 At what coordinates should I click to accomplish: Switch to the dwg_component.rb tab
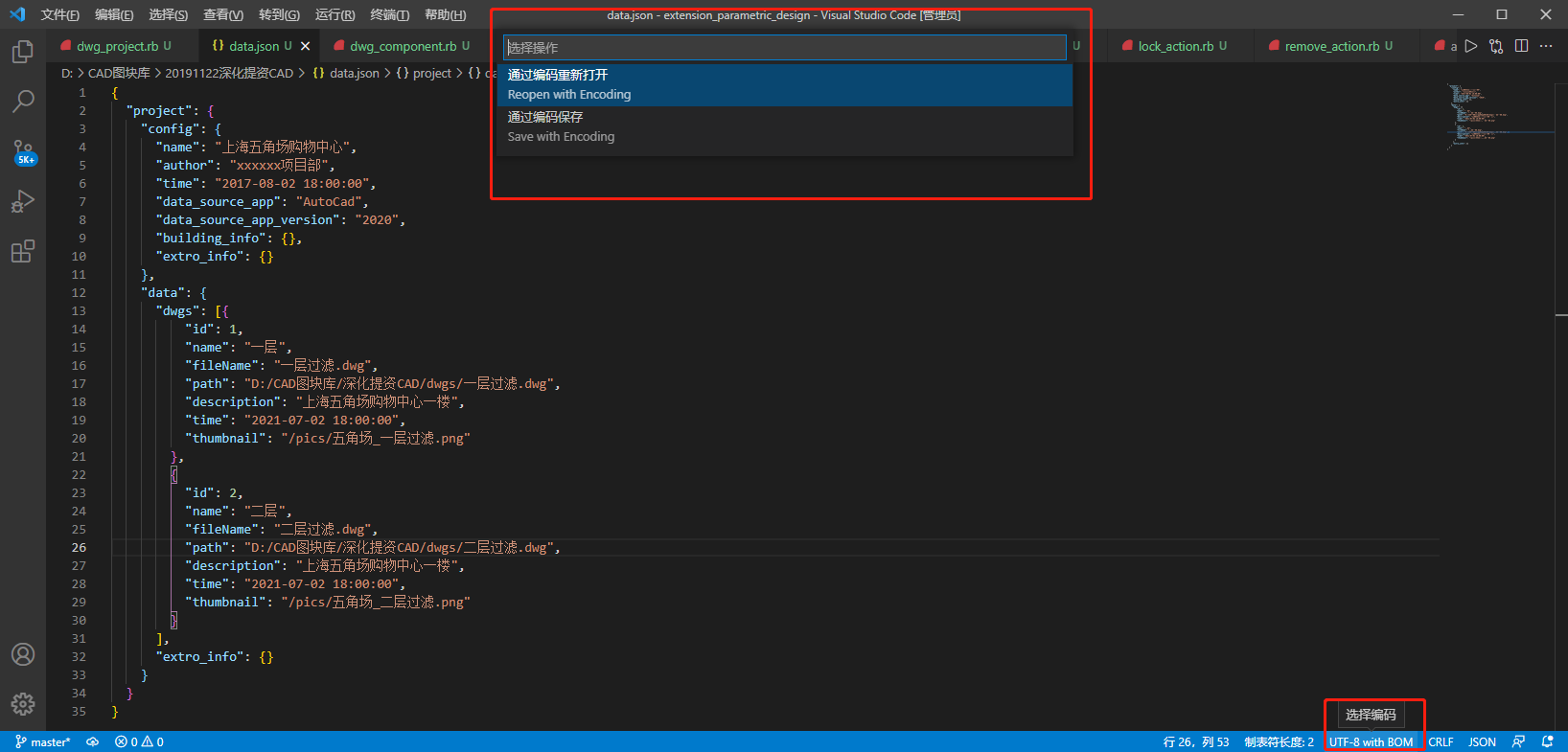[x=403, y=46]
